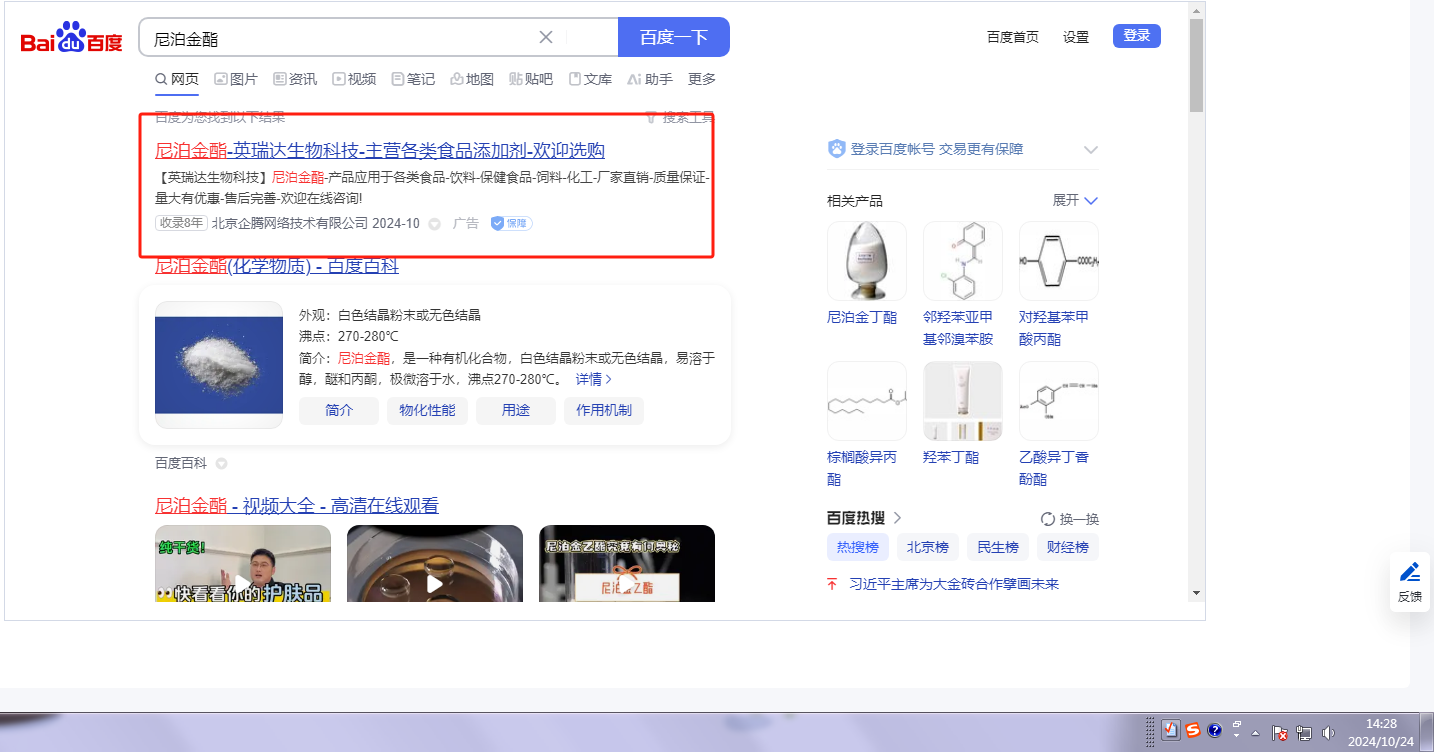Play the video thumbnail captioned 快看看你的护肤品
The image size is (1434, 752).
[243, 563]
